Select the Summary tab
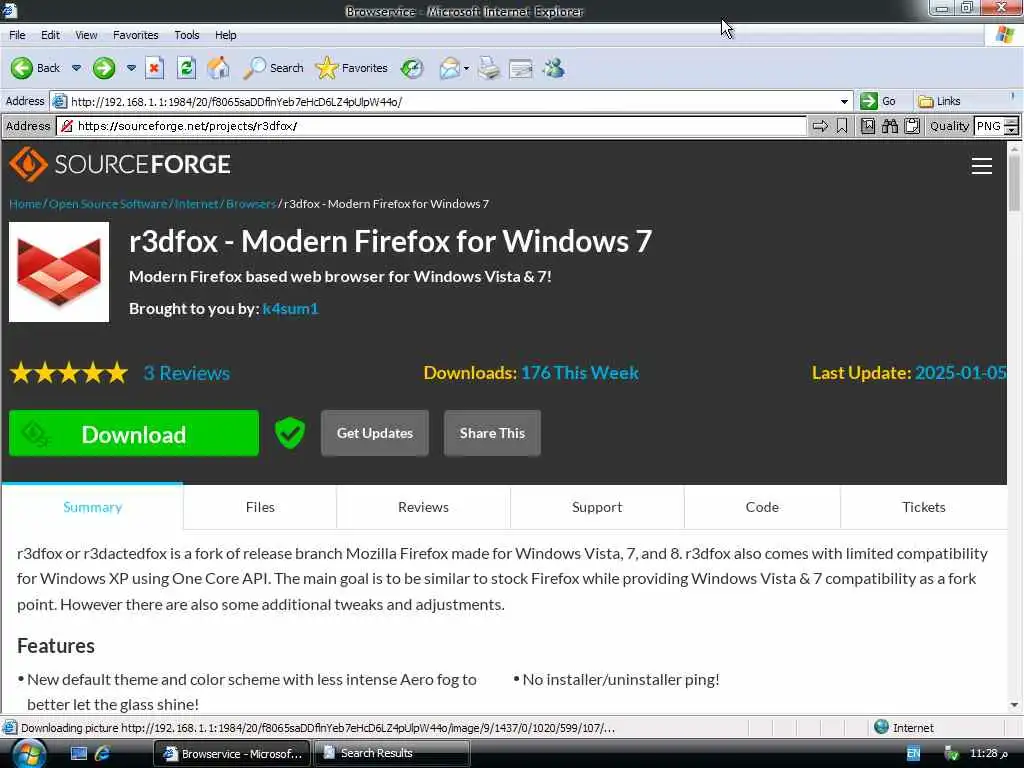The image size is (1024, 768). 92,507
